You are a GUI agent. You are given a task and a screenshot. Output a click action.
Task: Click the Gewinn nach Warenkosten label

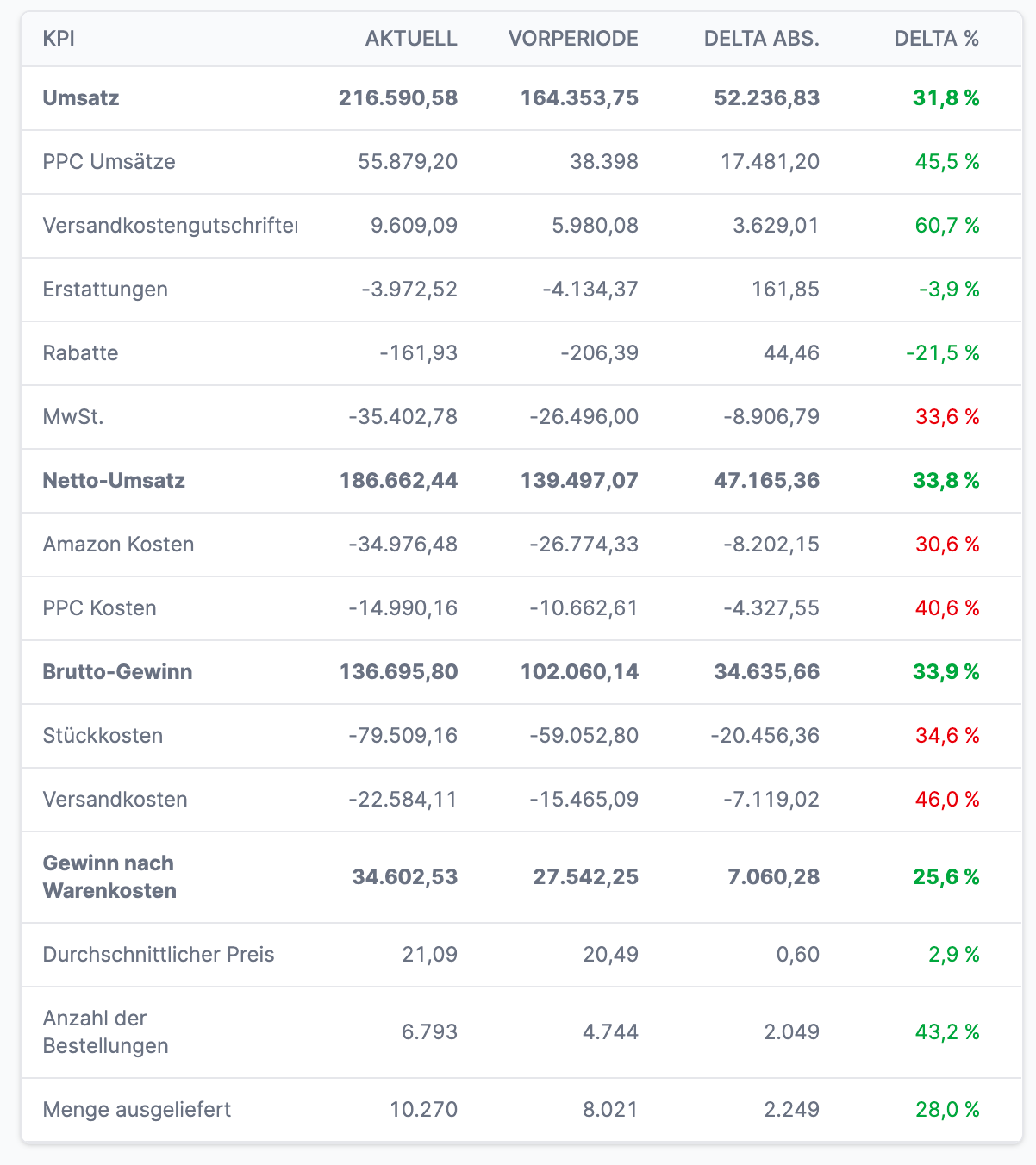(x=109, y=877)
